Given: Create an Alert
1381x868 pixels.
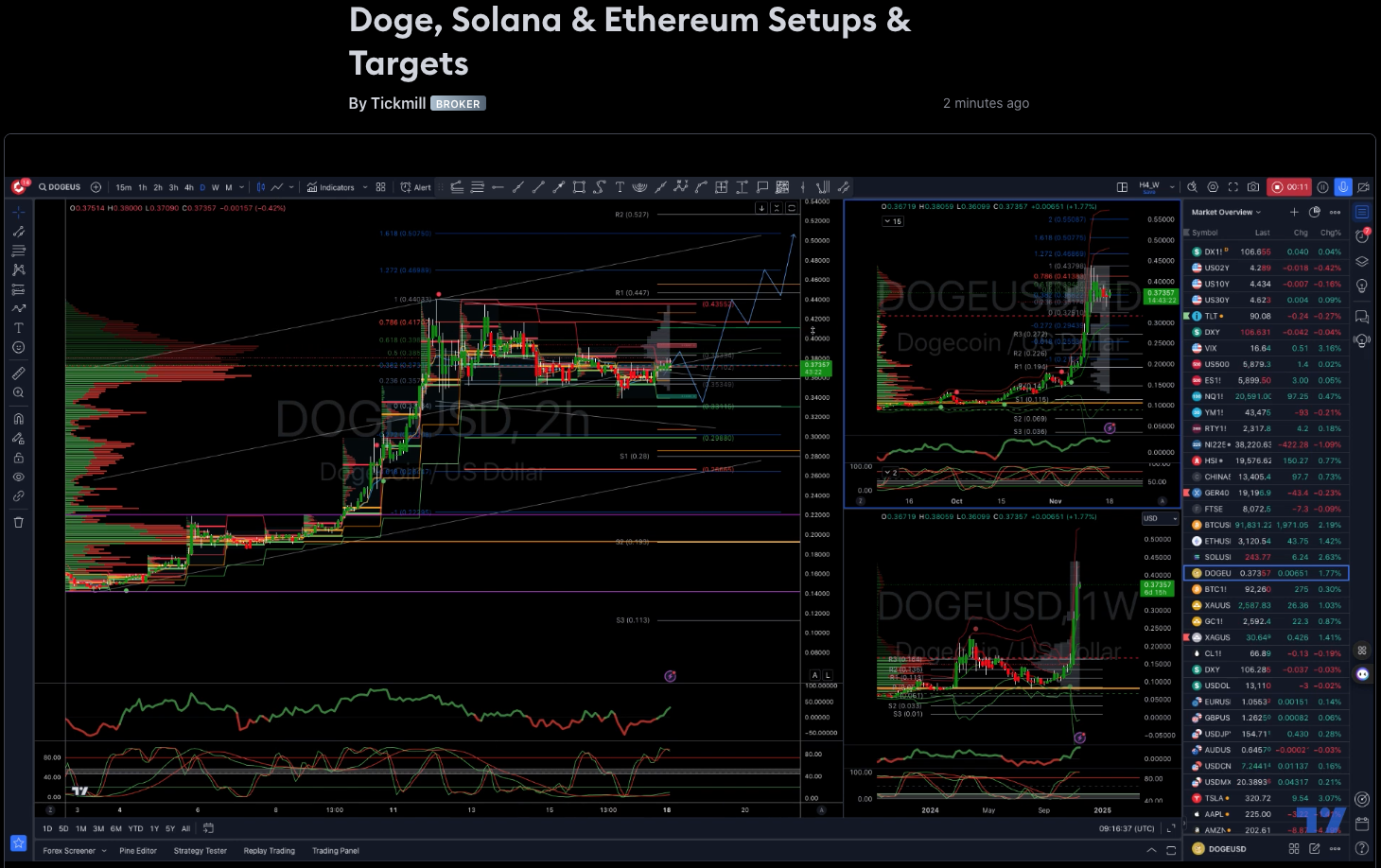Looking at the screenshot, I should click(415, 187).
